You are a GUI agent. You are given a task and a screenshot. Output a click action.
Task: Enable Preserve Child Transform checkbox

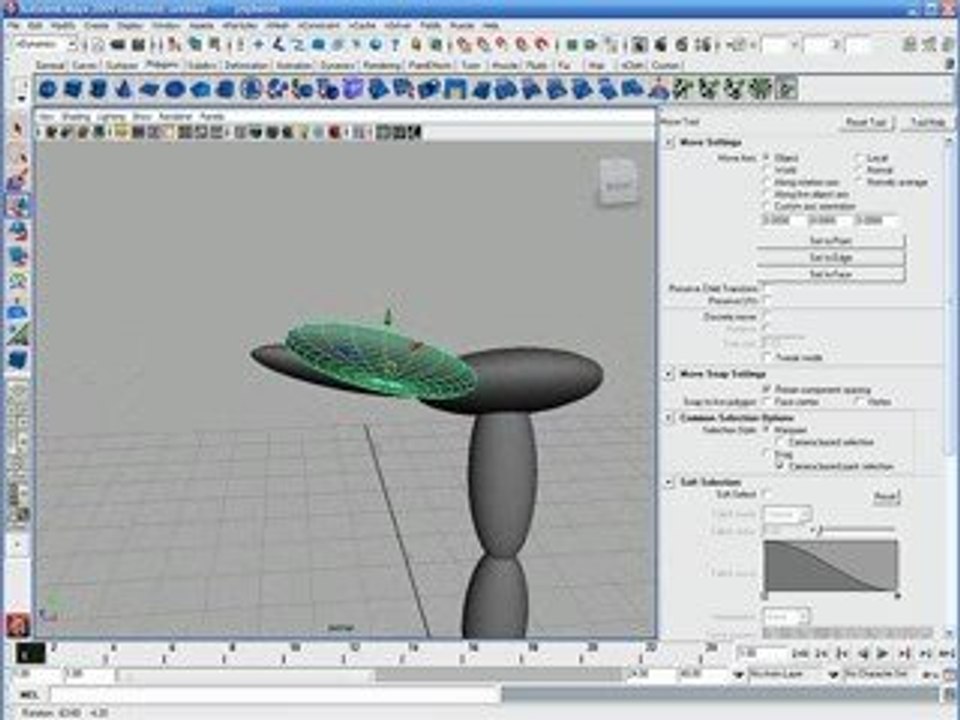click(x=767, y=288)
